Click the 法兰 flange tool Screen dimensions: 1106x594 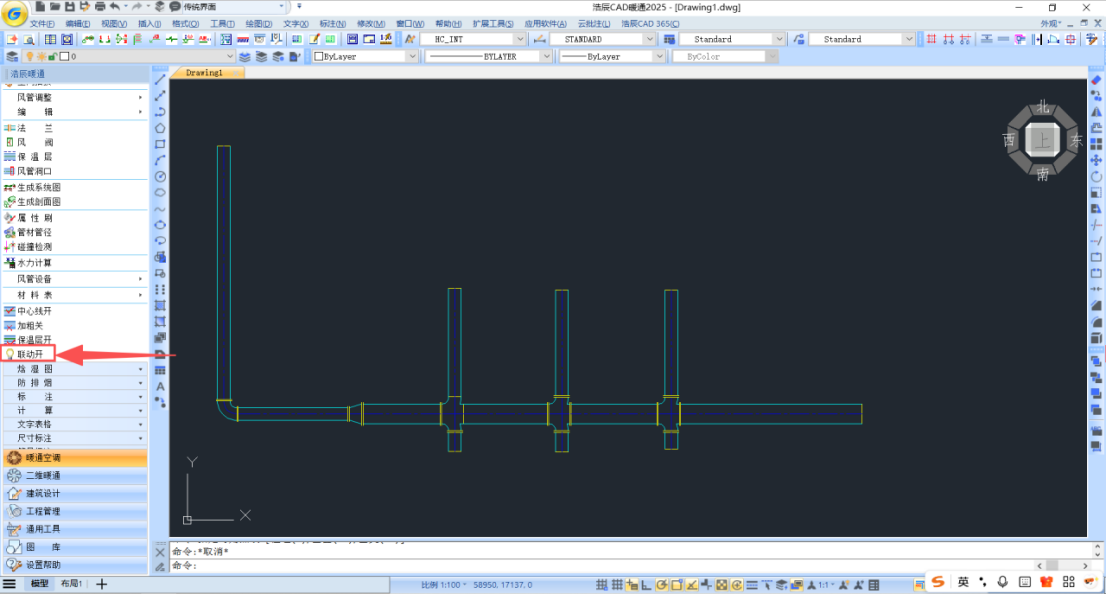tap(34, 128)
